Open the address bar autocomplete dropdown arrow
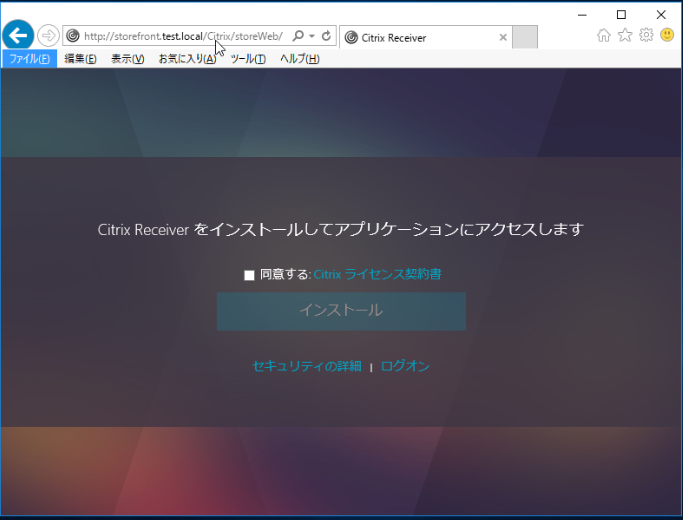 point(312,36)
